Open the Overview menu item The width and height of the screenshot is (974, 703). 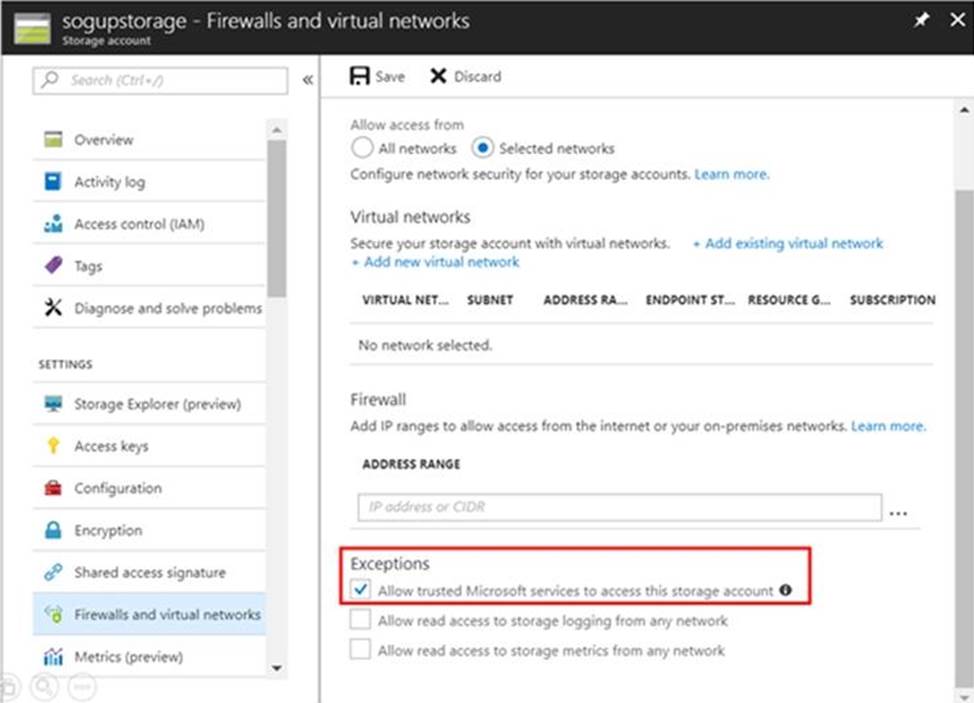[103, 140]
